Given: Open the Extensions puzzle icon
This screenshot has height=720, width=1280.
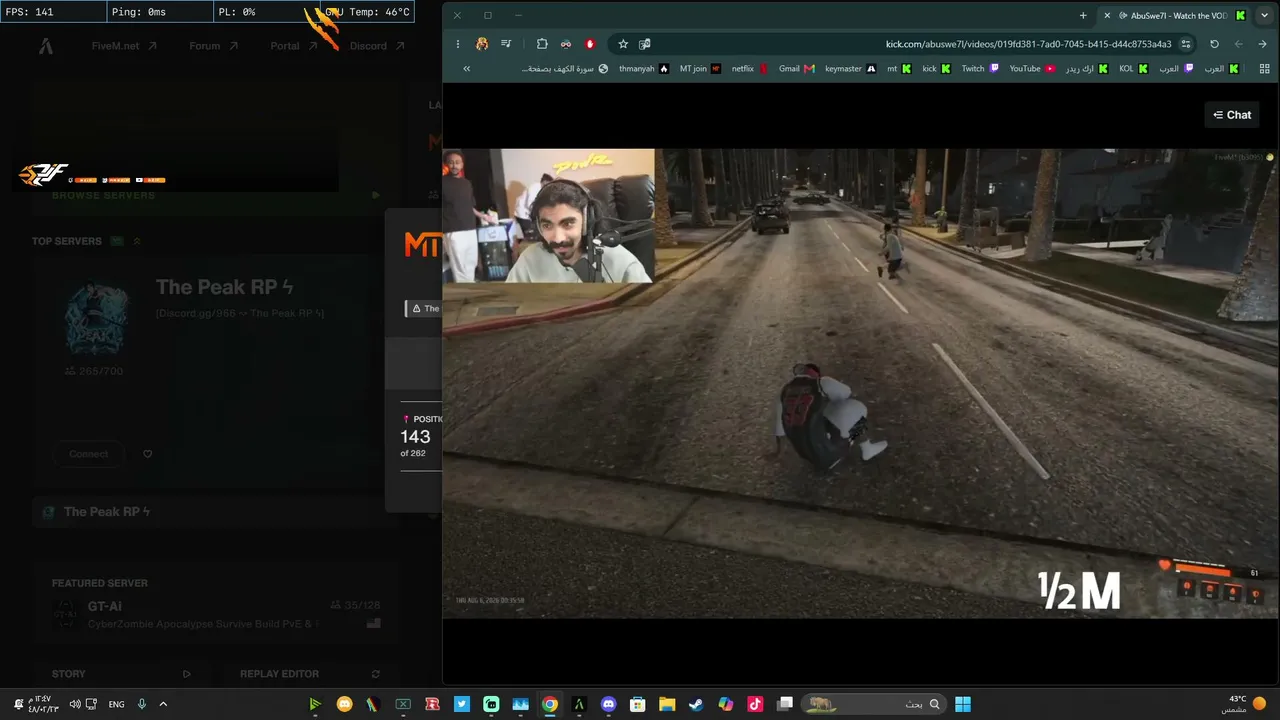Looking at the screenshot, I should click(542, 44).
